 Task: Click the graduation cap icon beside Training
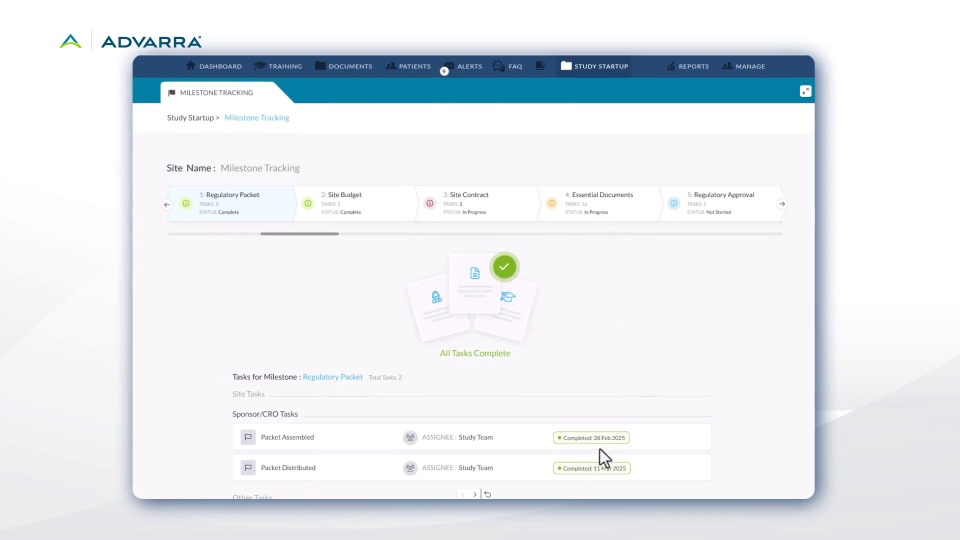[x=259, y=66]
